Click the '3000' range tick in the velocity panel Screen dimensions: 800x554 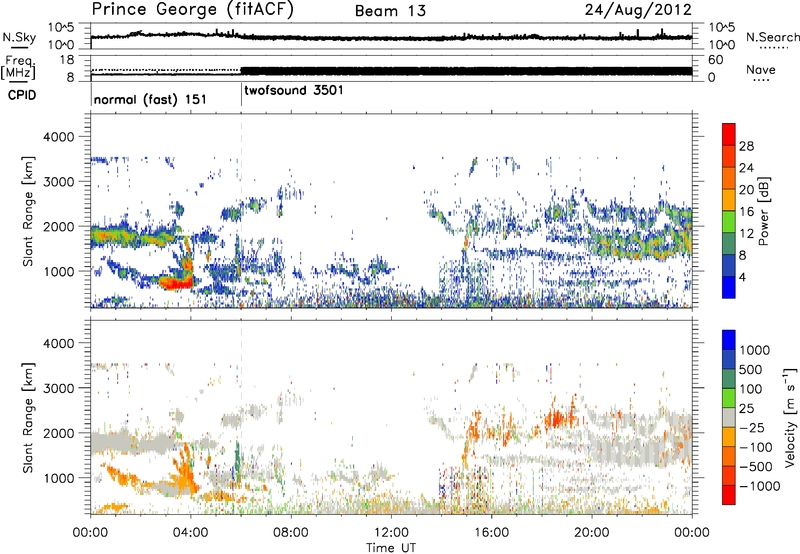pyautogui.click(x=58, y=388)
